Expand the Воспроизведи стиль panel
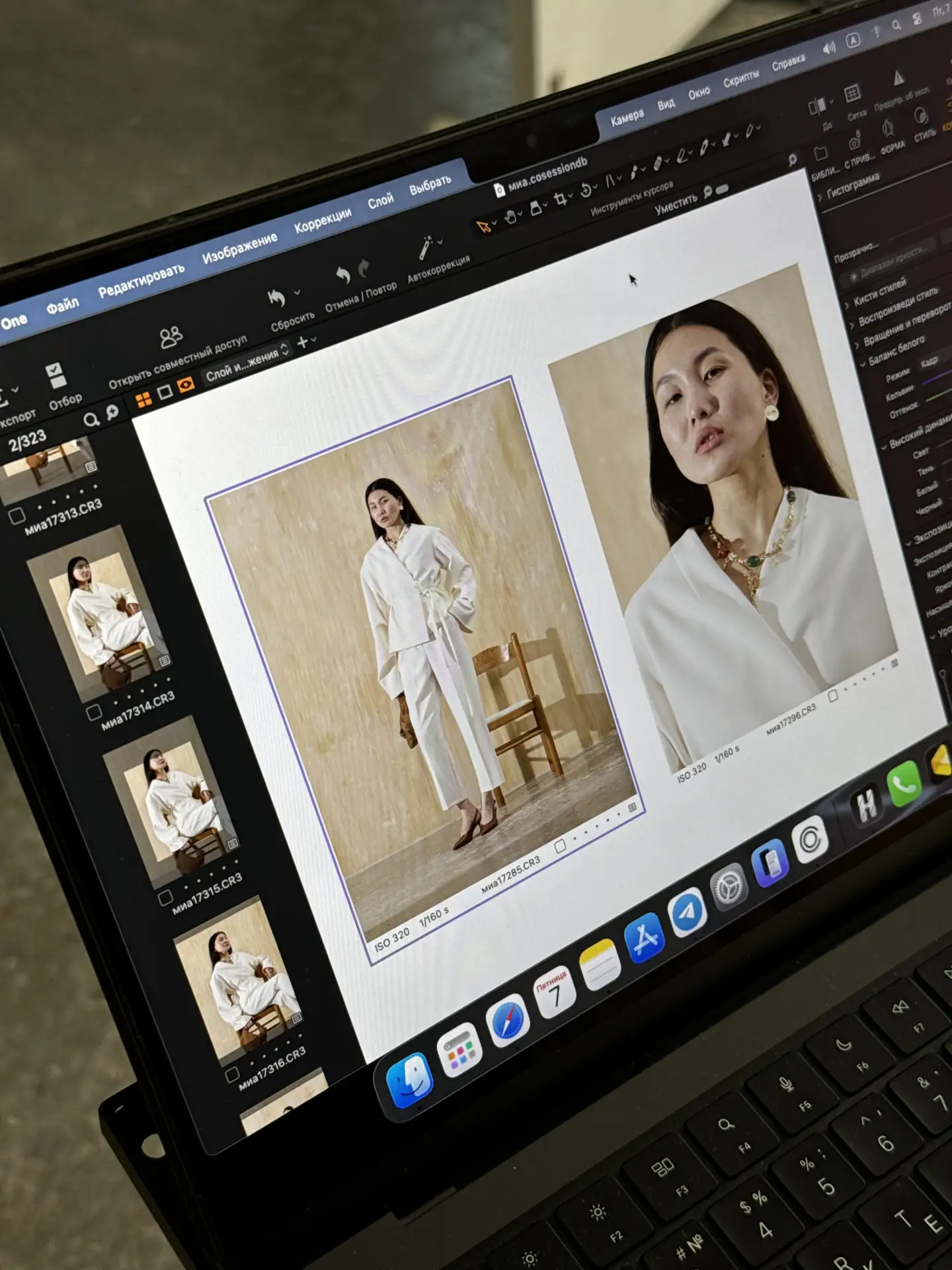952x1270 pixels. [x=852, y=325]
